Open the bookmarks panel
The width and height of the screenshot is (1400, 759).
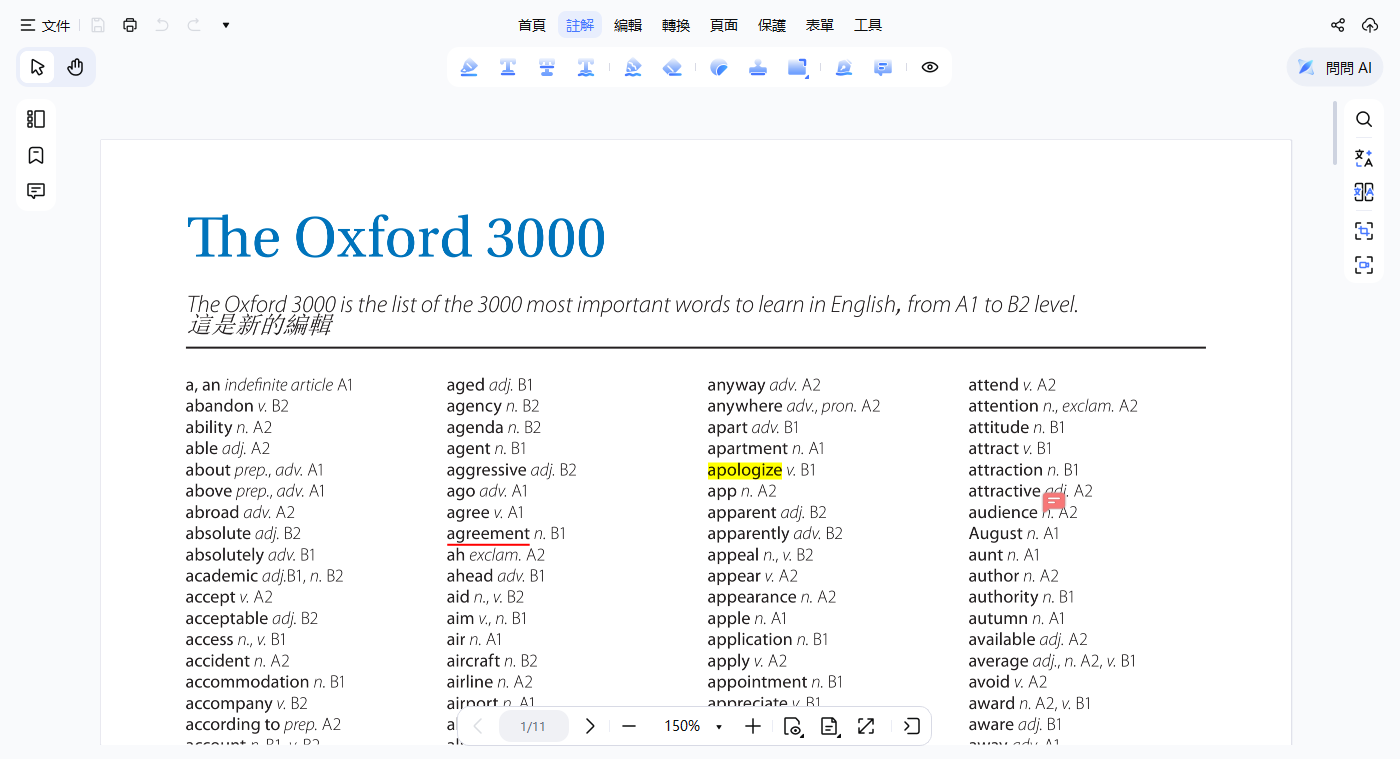coord(36,155)
